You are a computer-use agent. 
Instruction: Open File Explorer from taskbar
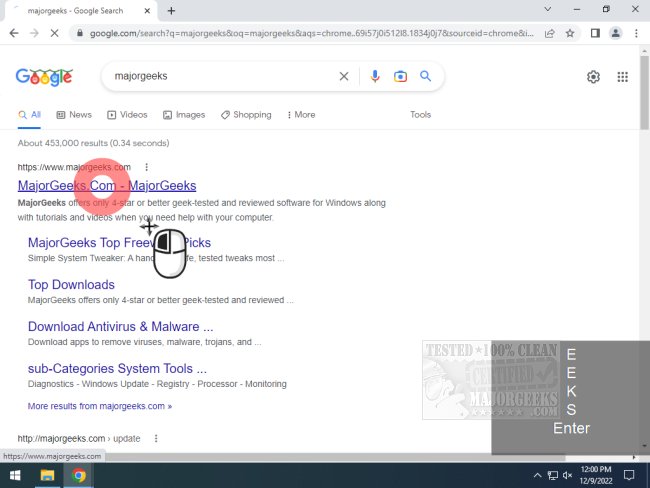click(x=47, y=475)
